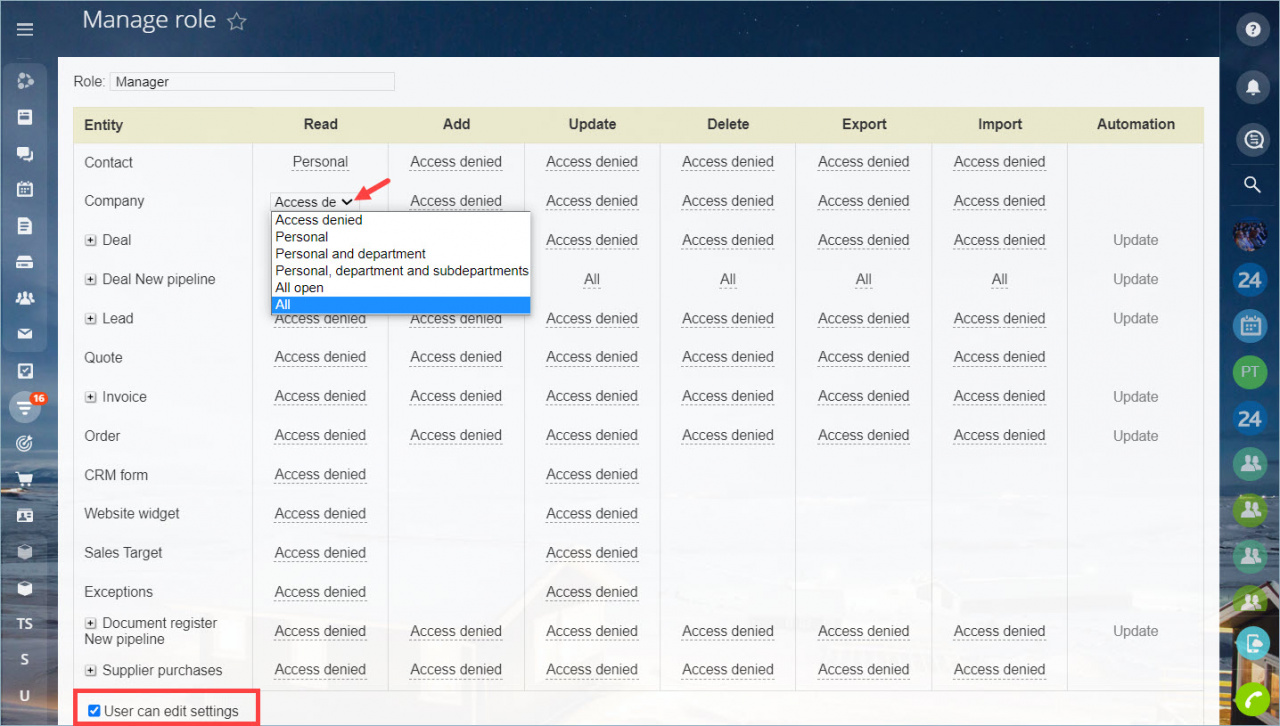The height and width of the screenshot is (726, 1280).
Task: Open the PT green avatar chat
Action: pyautogui.click(x=1250, y=372)
